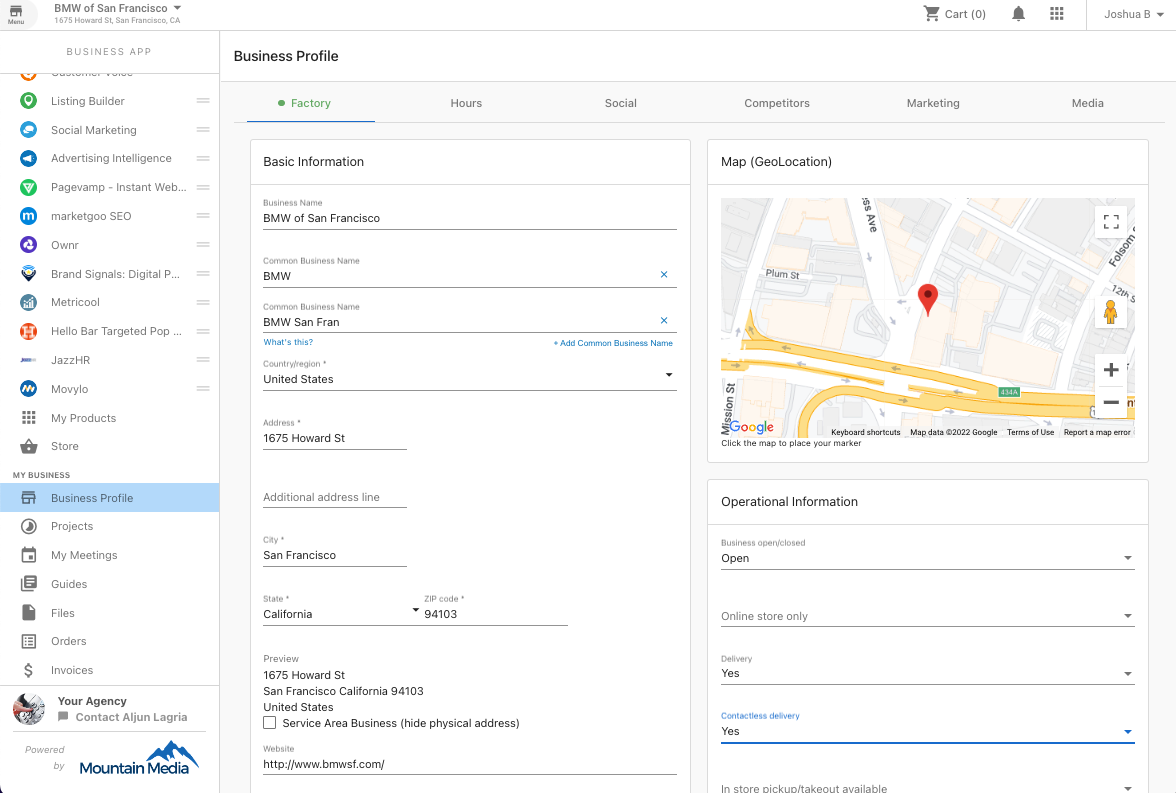Switch to the Competitors tab
Screen dimensions: 1176x793
777,104
